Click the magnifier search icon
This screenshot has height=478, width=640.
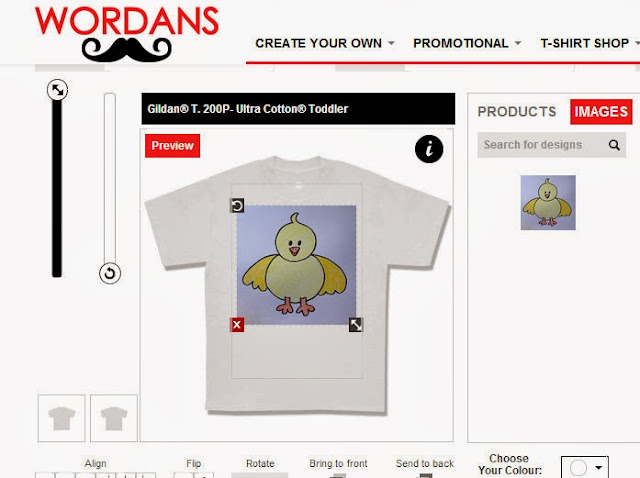point(614,145)
